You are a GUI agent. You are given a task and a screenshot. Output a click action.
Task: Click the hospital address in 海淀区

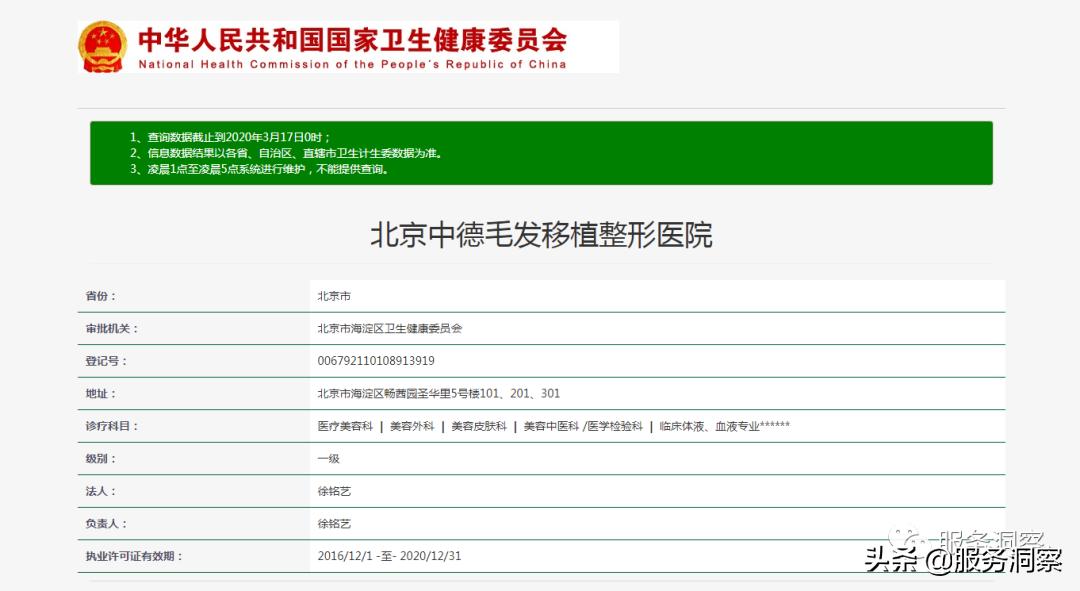435,393
